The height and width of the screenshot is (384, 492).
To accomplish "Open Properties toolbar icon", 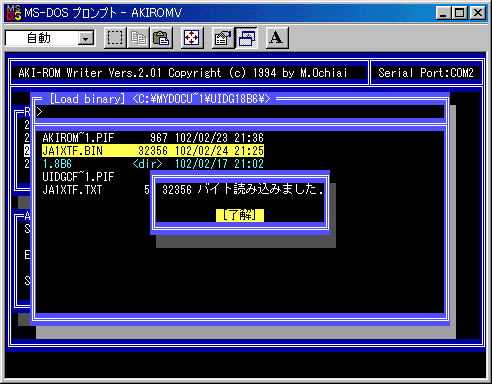I will pos(223,38).
